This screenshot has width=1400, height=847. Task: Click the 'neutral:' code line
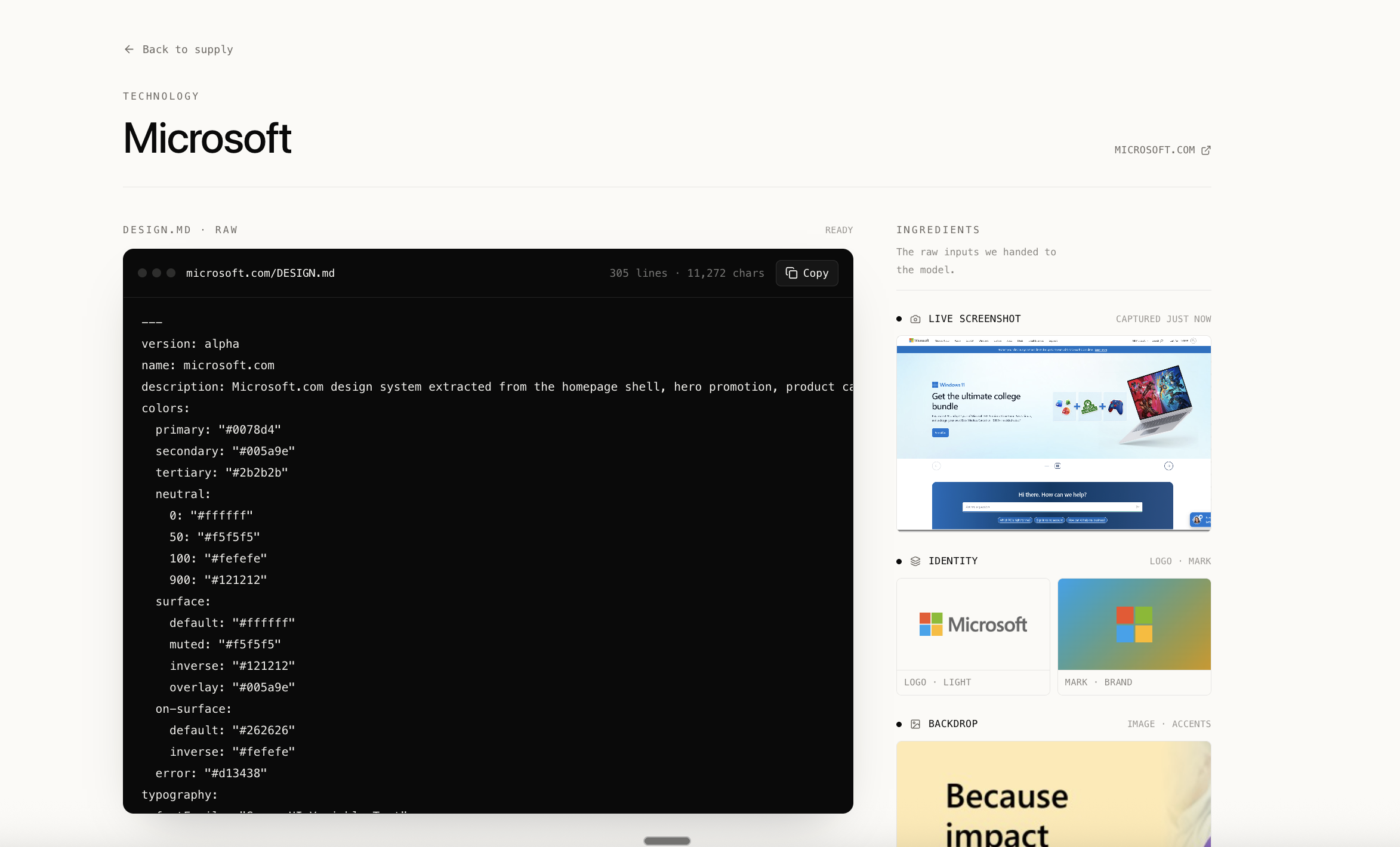pos(183,494)
